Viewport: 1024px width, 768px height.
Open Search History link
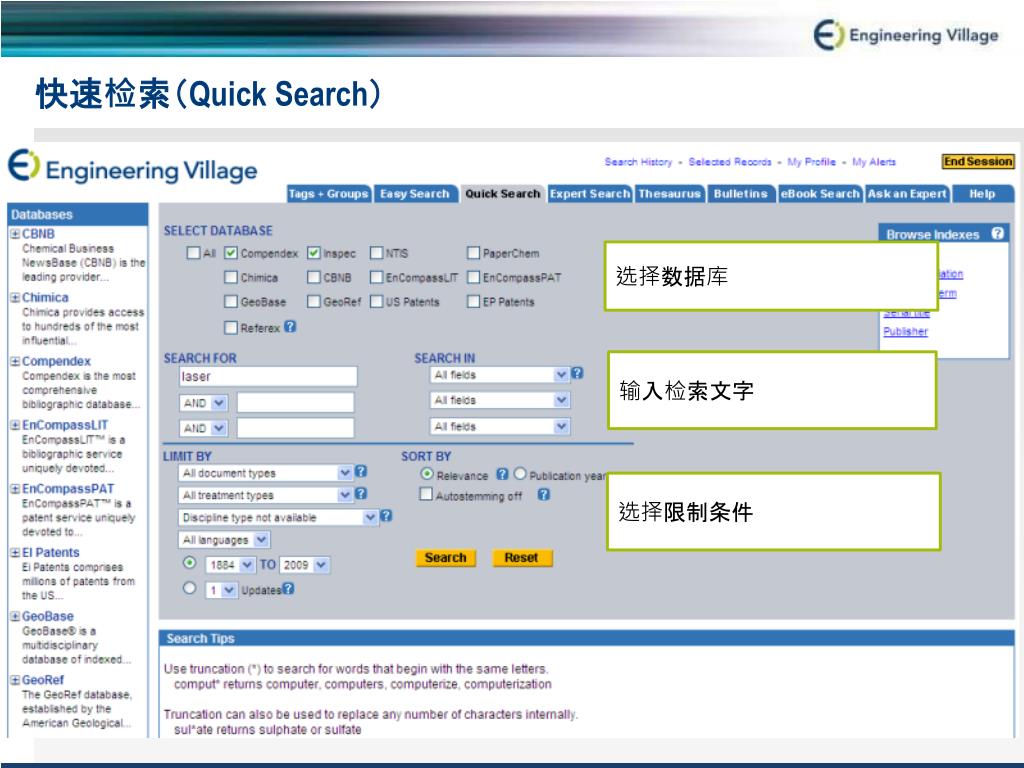pos(638,161)
